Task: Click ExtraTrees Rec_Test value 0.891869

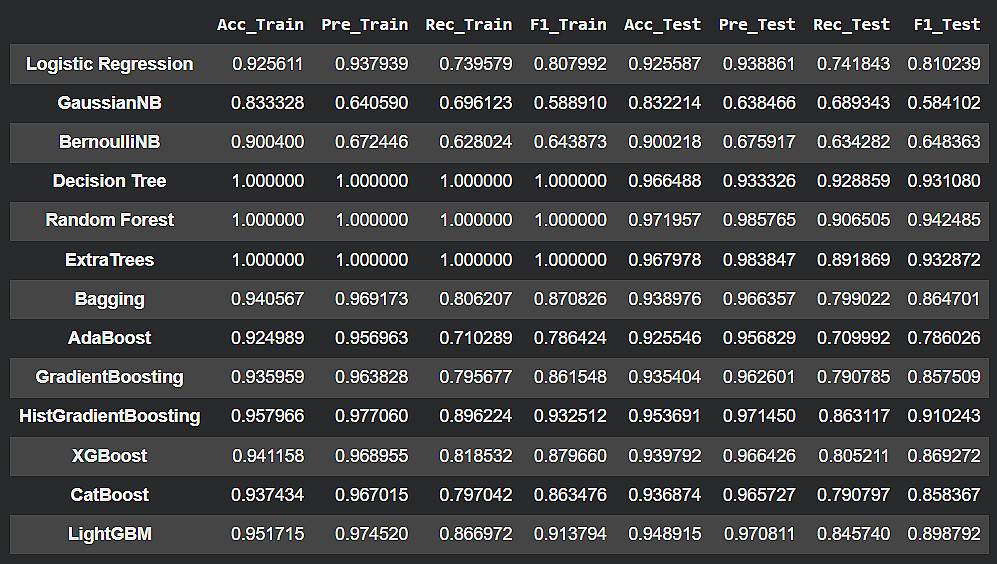Action: click(853, 260)
